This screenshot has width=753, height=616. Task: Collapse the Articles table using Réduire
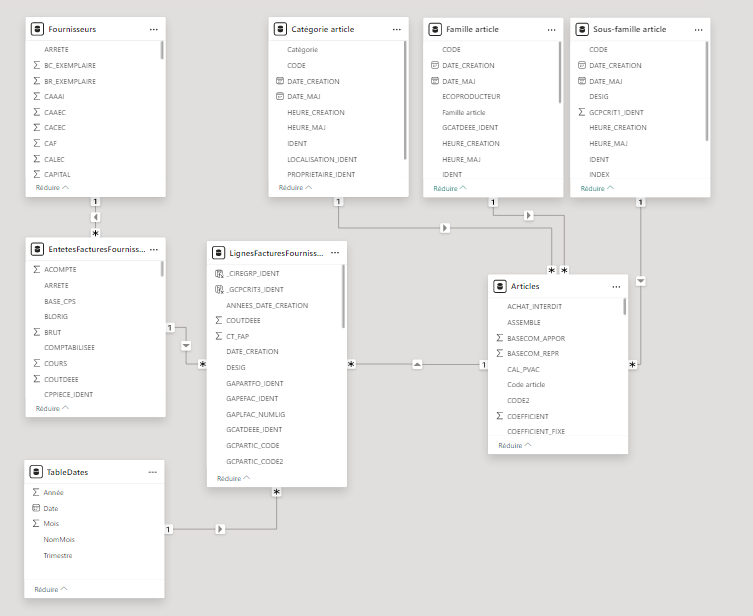click(515, 445)
